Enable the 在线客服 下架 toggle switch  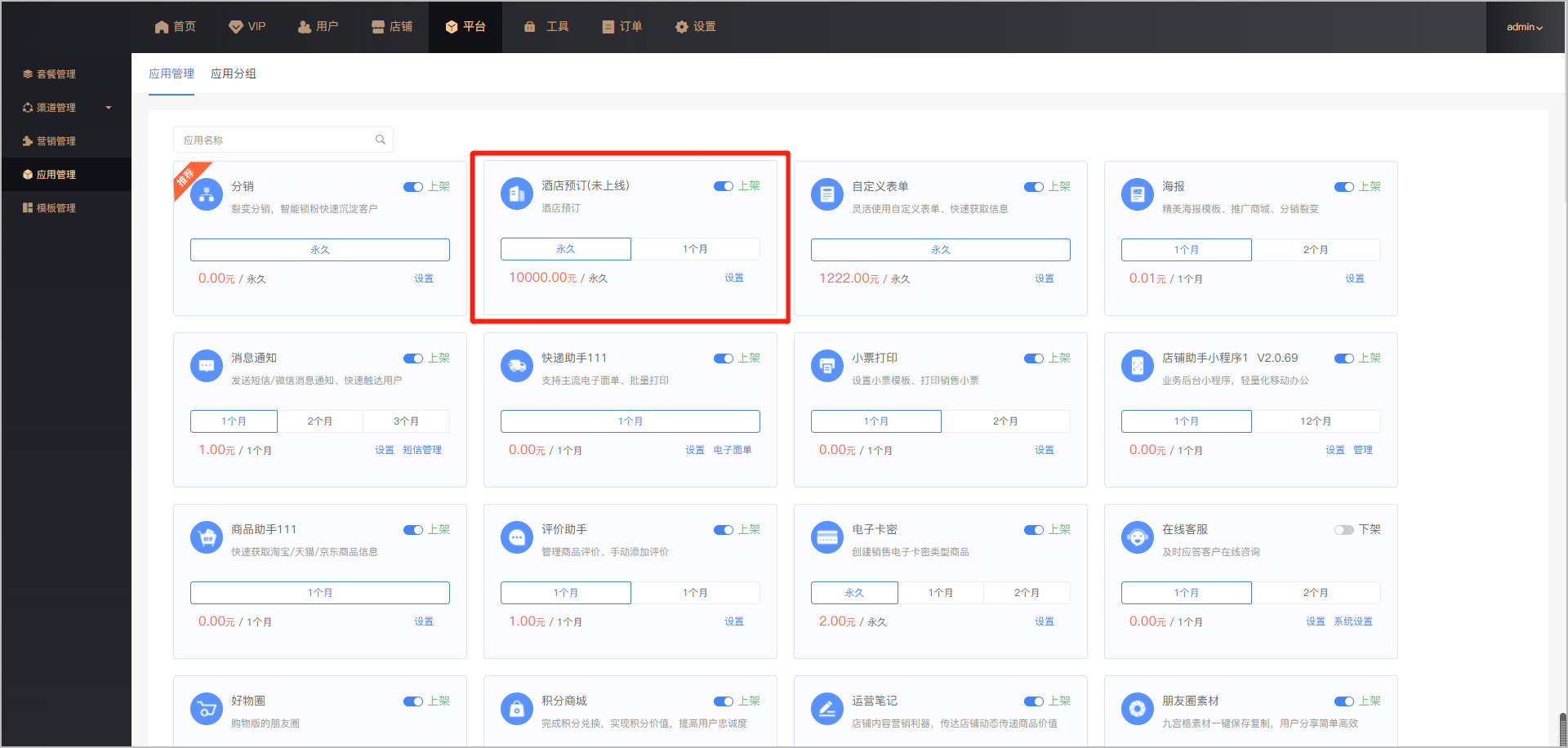point(1343,530)
